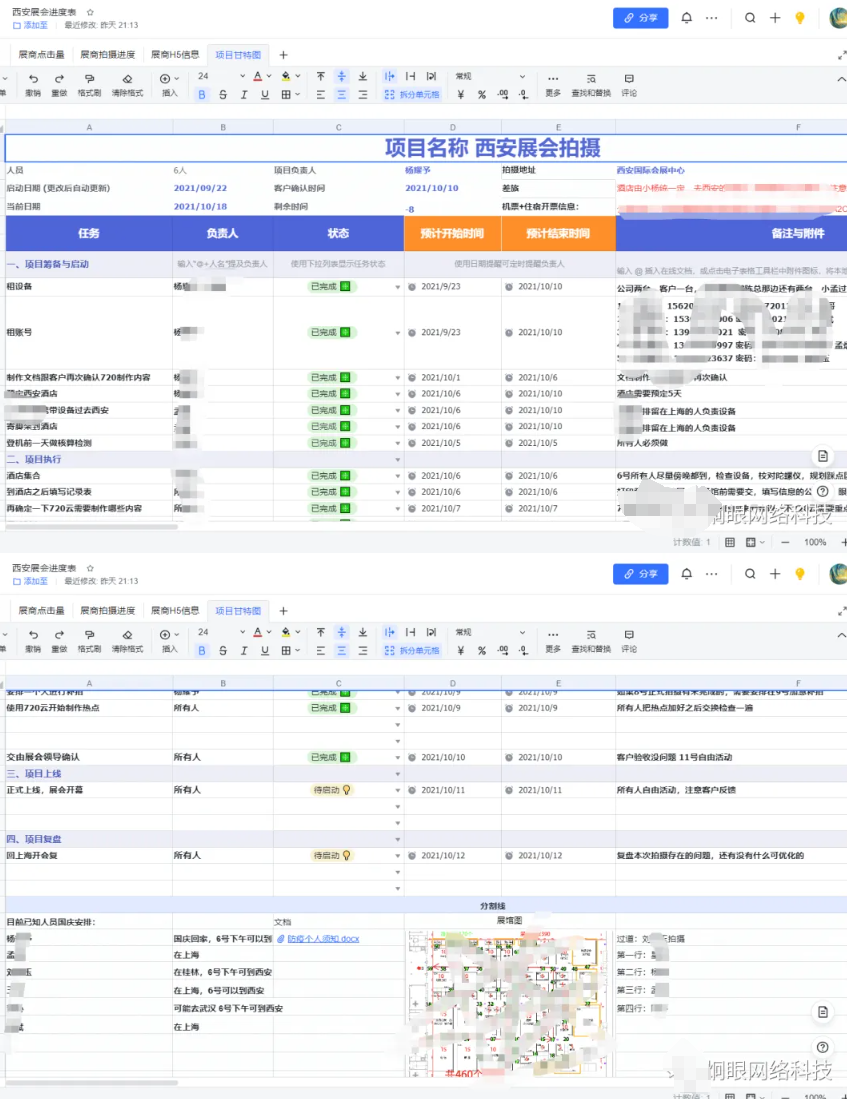Open find and replace in upper toolbar
Image resolution: width=847 pixels, height=1099 pixels.
[x=590, y=78]
